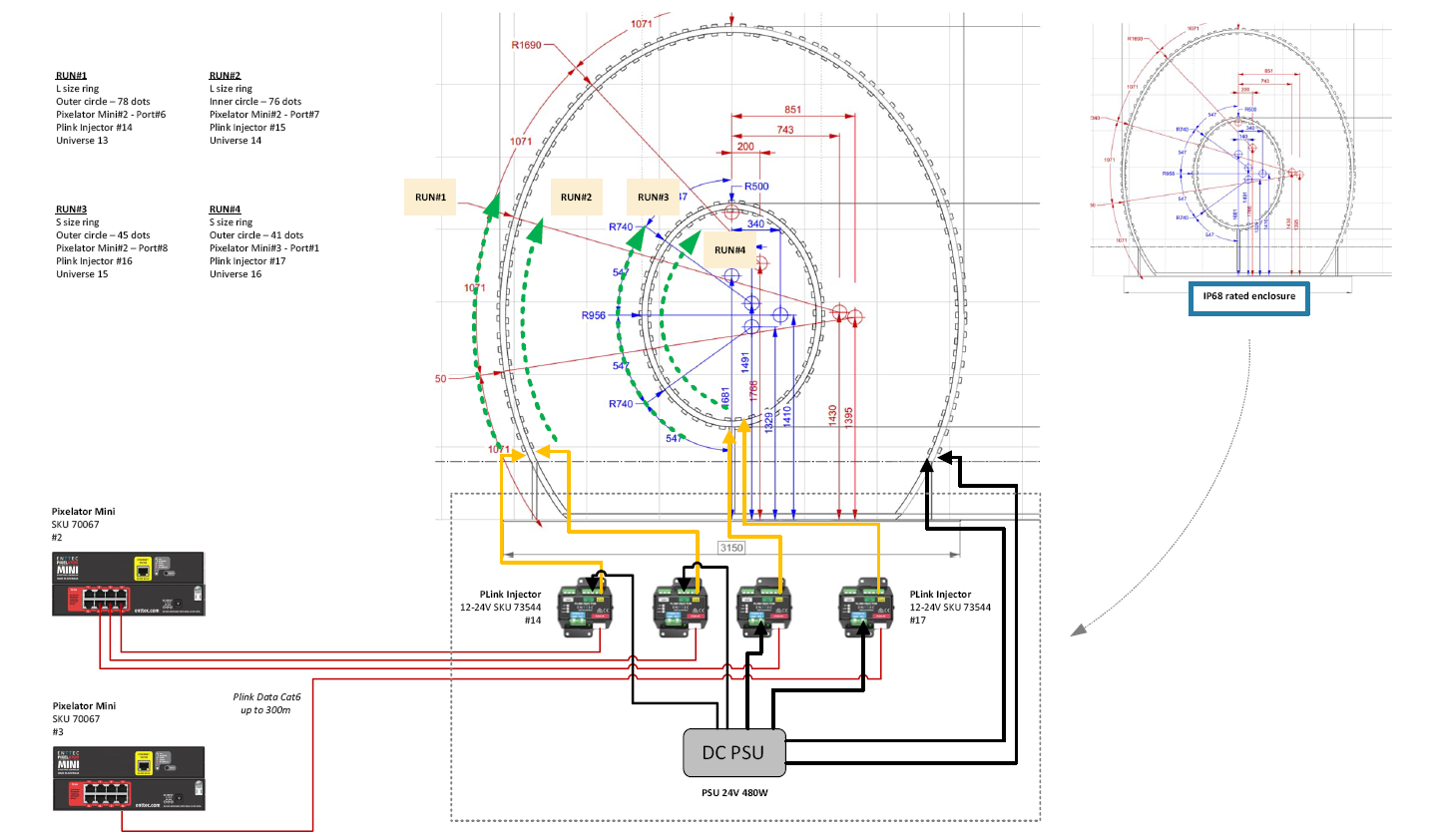Click the 3150 dimension label
This screenshot has width=1434, height=840.
pyautogui.click(x=731, y=548)
